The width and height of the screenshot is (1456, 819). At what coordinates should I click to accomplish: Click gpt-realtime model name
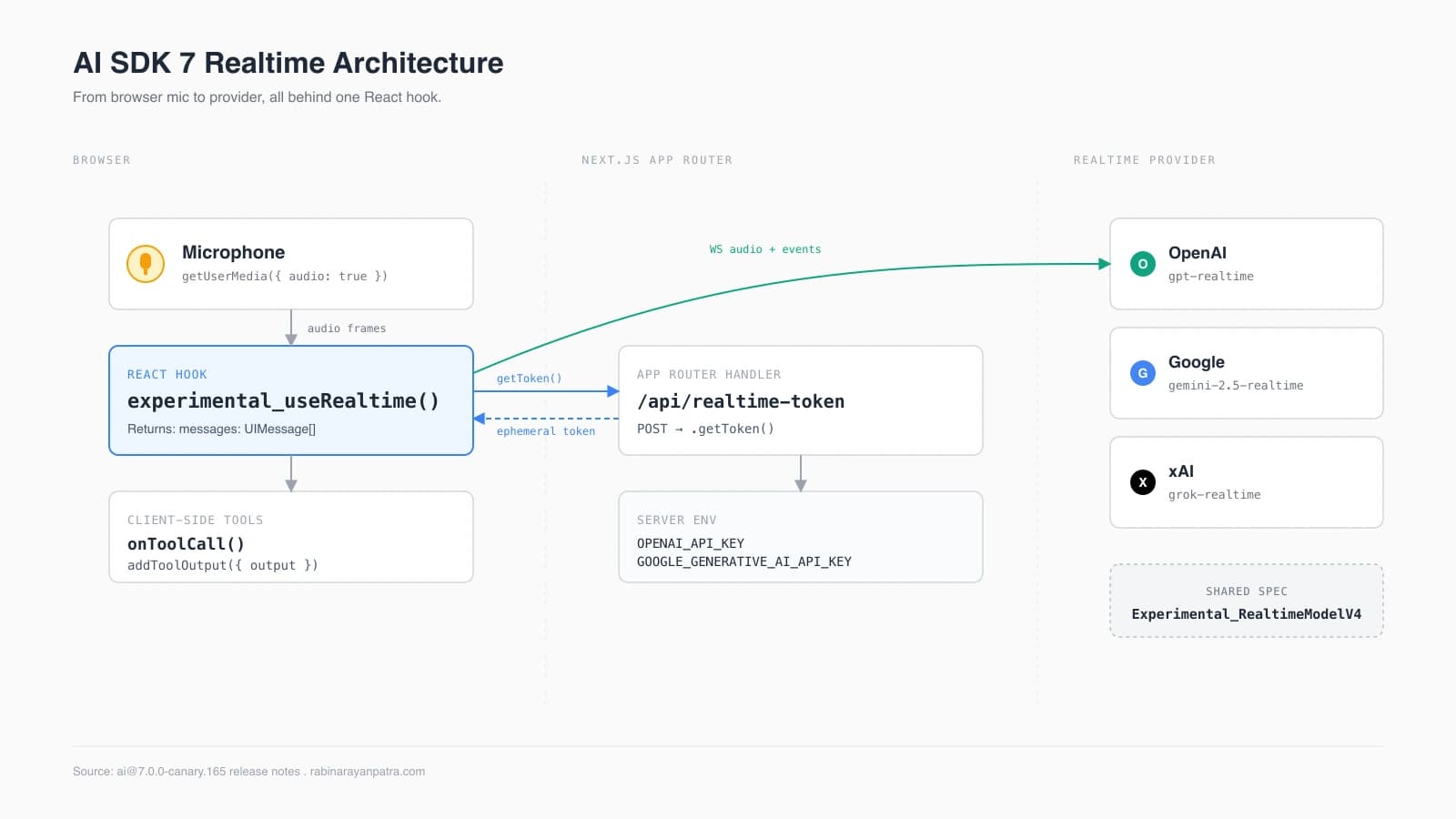1211,276
